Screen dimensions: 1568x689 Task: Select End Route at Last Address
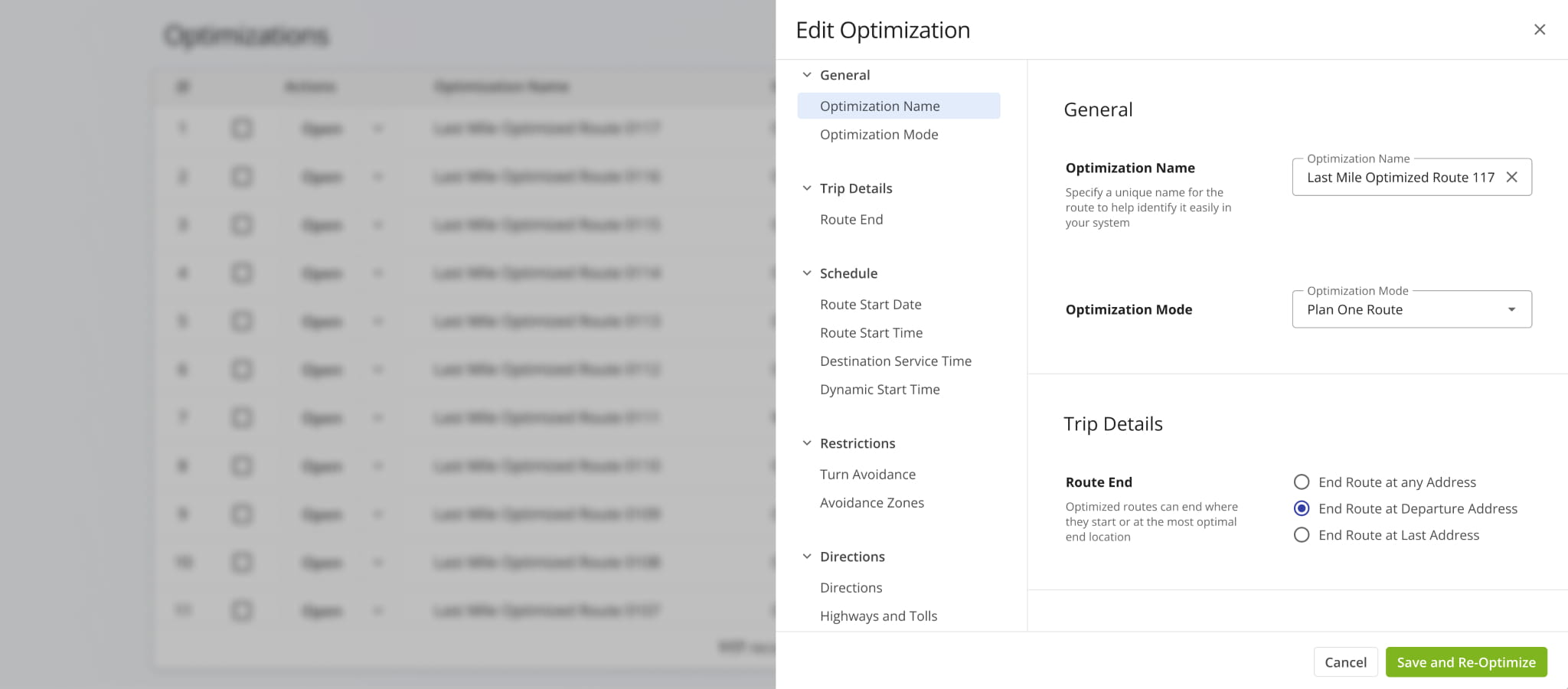pos(1301,535)
